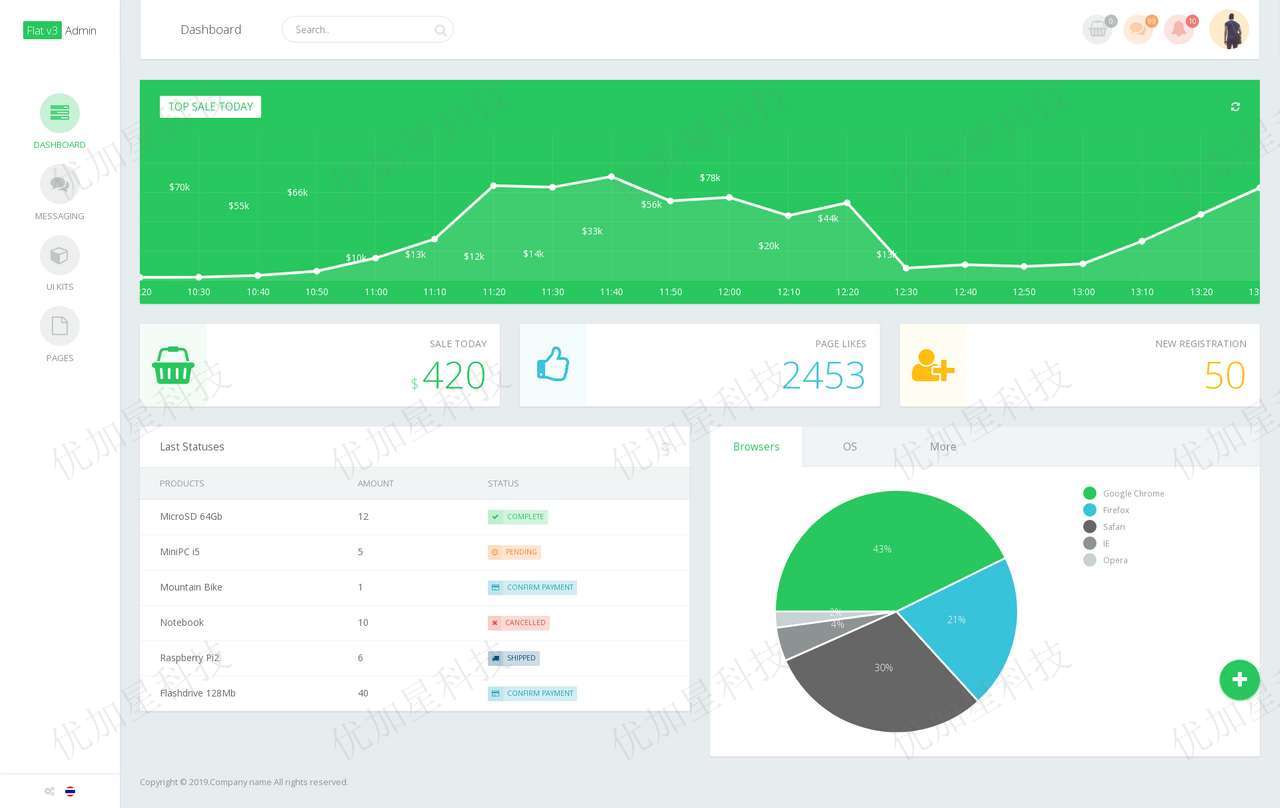Open the Pages document icon
Image resolution: width=1280 pixels, height=808 pixels.
60,326
